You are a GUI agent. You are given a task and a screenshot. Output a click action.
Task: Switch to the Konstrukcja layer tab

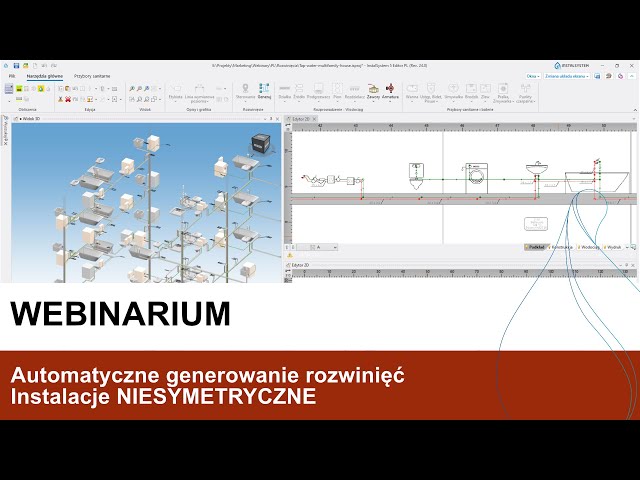562,247
